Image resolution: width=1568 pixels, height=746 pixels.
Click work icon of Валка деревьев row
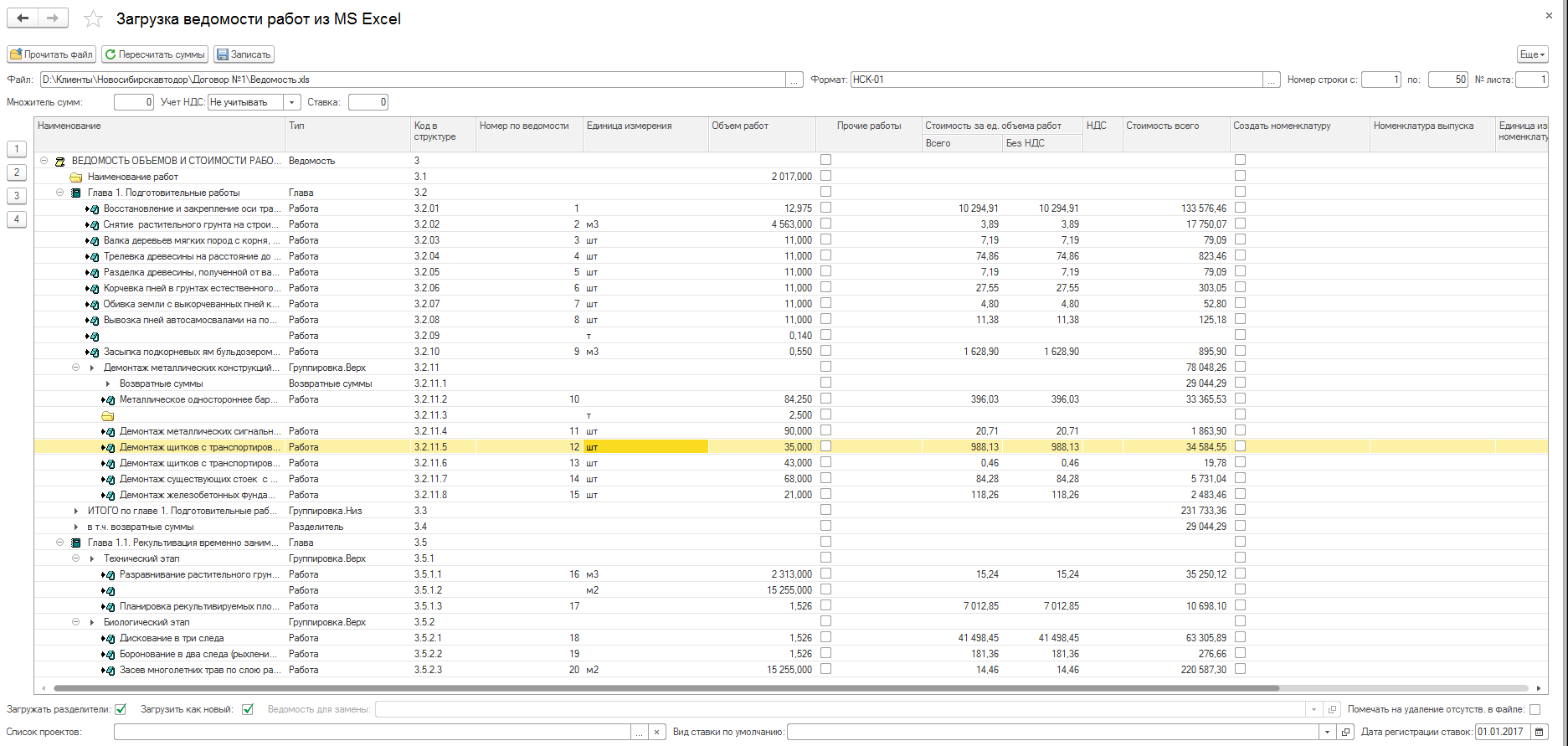tap(92, 240)
